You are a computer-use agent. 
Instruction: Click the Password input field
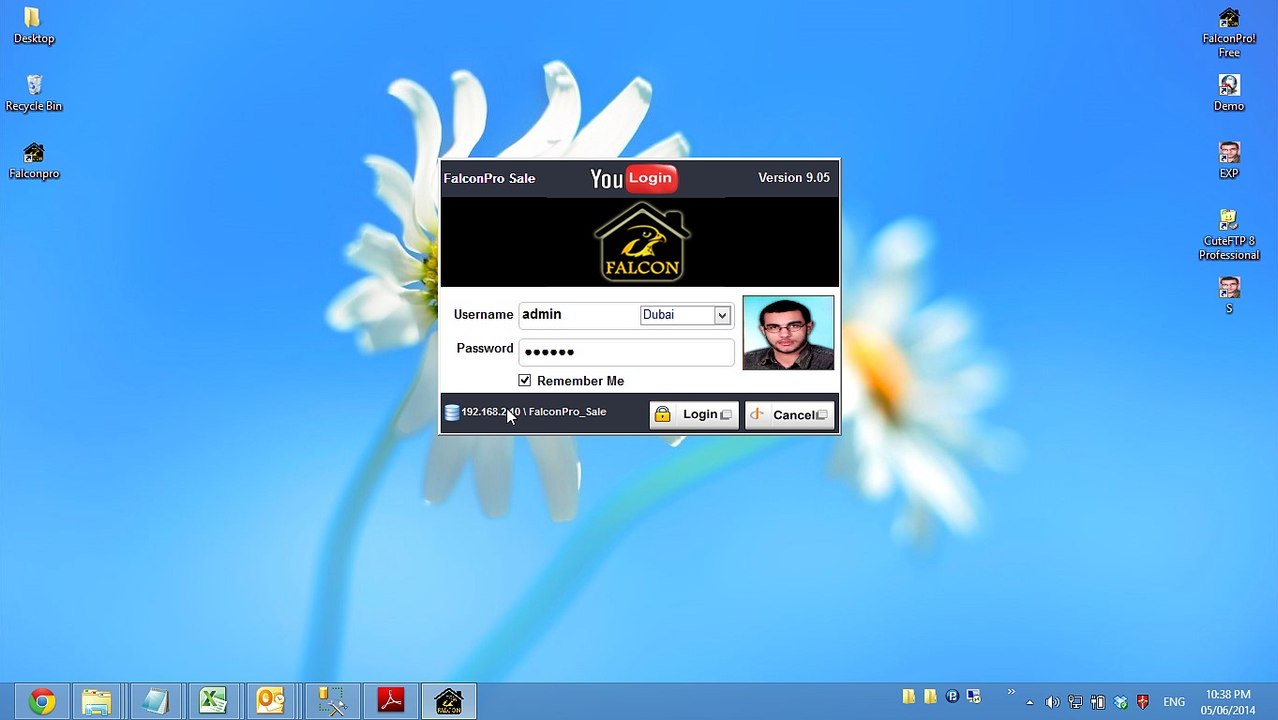[x=627, y=351]
